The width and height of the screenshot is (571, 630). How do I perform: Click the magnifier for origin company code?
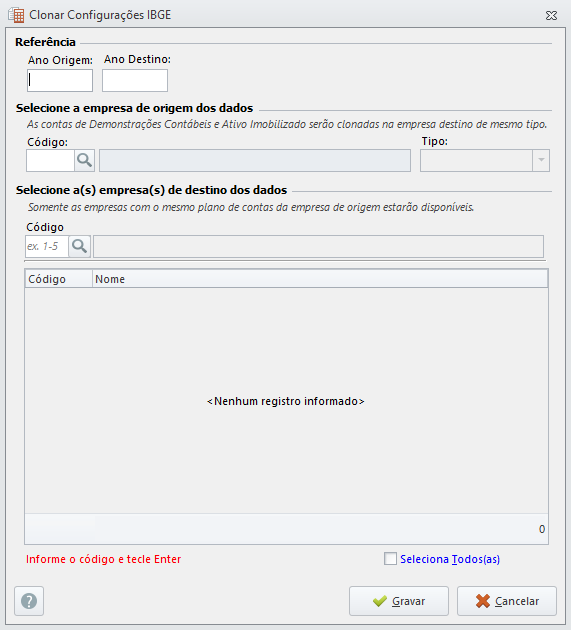coord(84,160)
